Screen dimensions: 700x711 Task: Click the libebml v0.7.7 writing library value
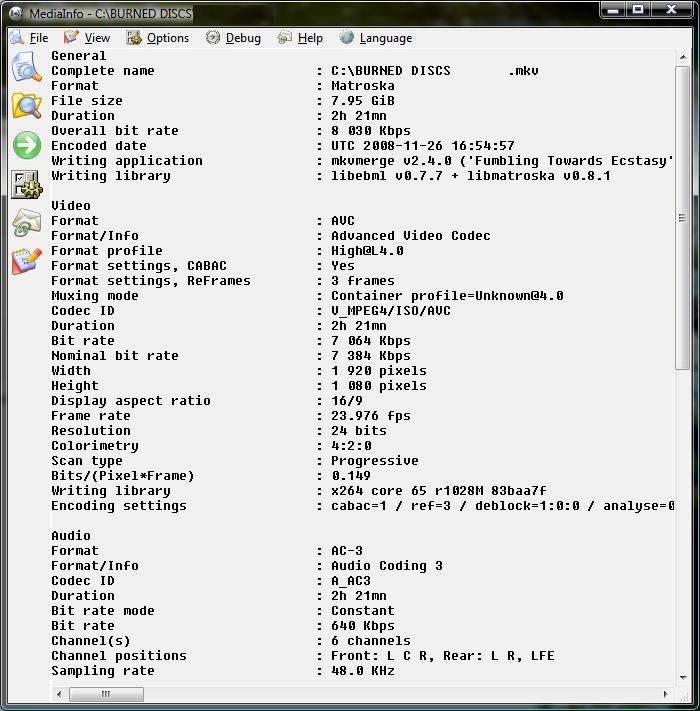tap(471, 175)
